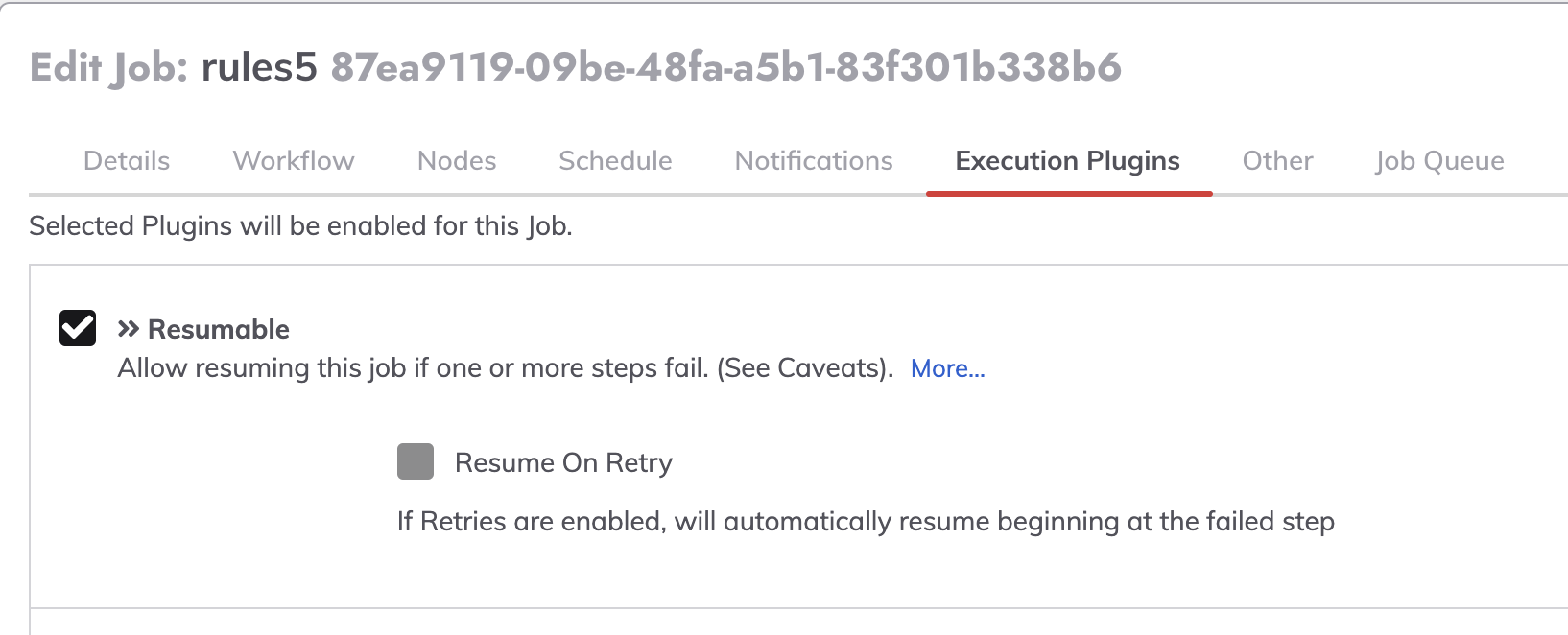1568x635 pixels.
Task: Open the More... link for Resumable caveats
Action: point(948,368)
